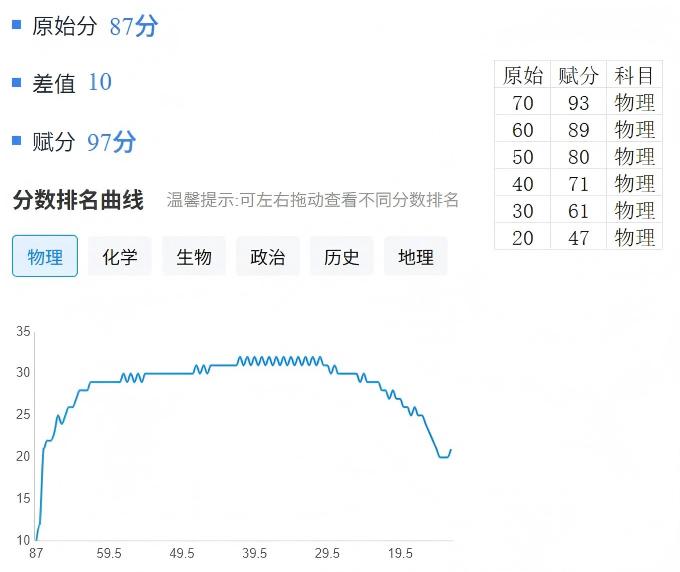
Task: Click the 差值 value 10
Action: 100,83
